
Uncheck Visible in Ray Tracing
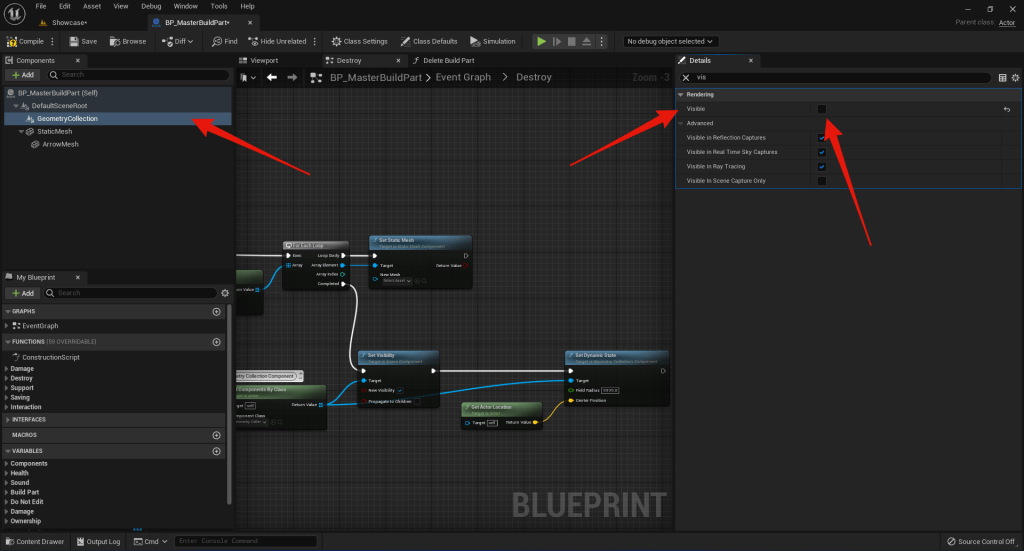(821, 166)
